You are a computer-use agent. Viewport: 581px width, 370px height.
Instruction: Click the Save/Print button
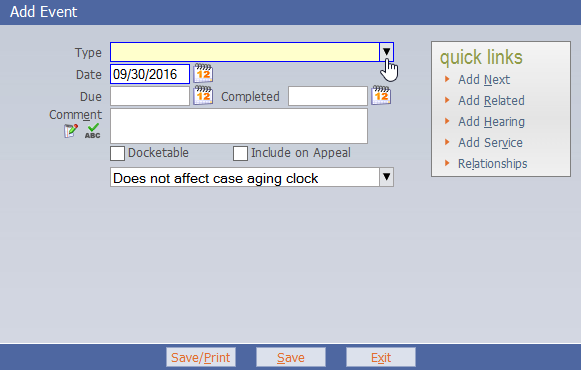pyautogui.click(x=201, y=357)
